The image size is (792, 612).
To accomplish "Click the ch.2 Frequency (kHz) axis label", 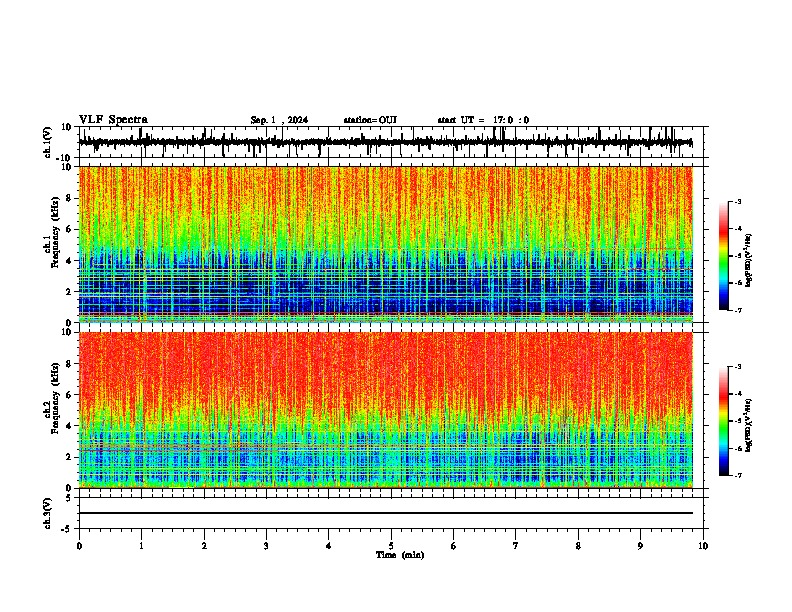I will tap(55, 398).
